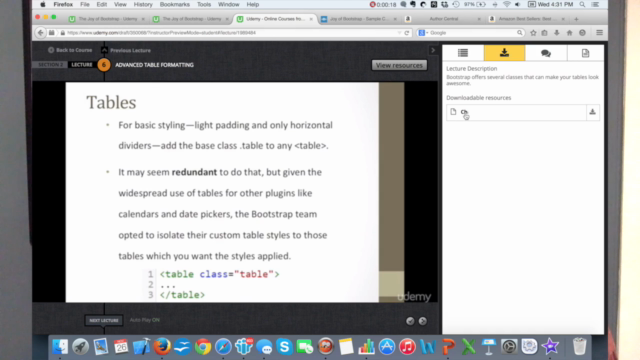
Task: Click the round arrow icon beside the checkmark
Action: click(422, 321)
